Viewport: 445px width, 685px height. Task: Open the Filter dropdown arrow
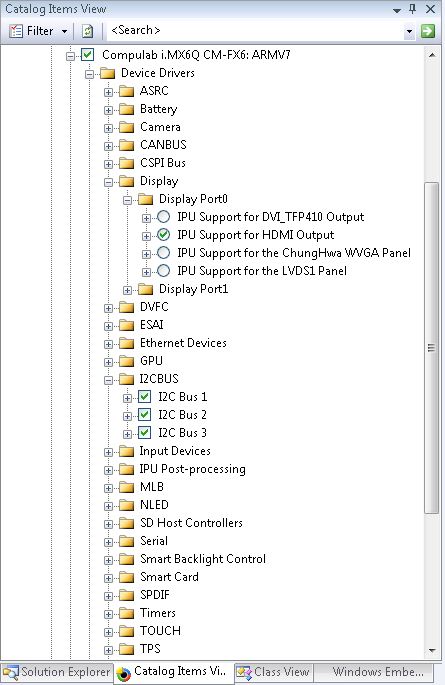click(65, 31)
